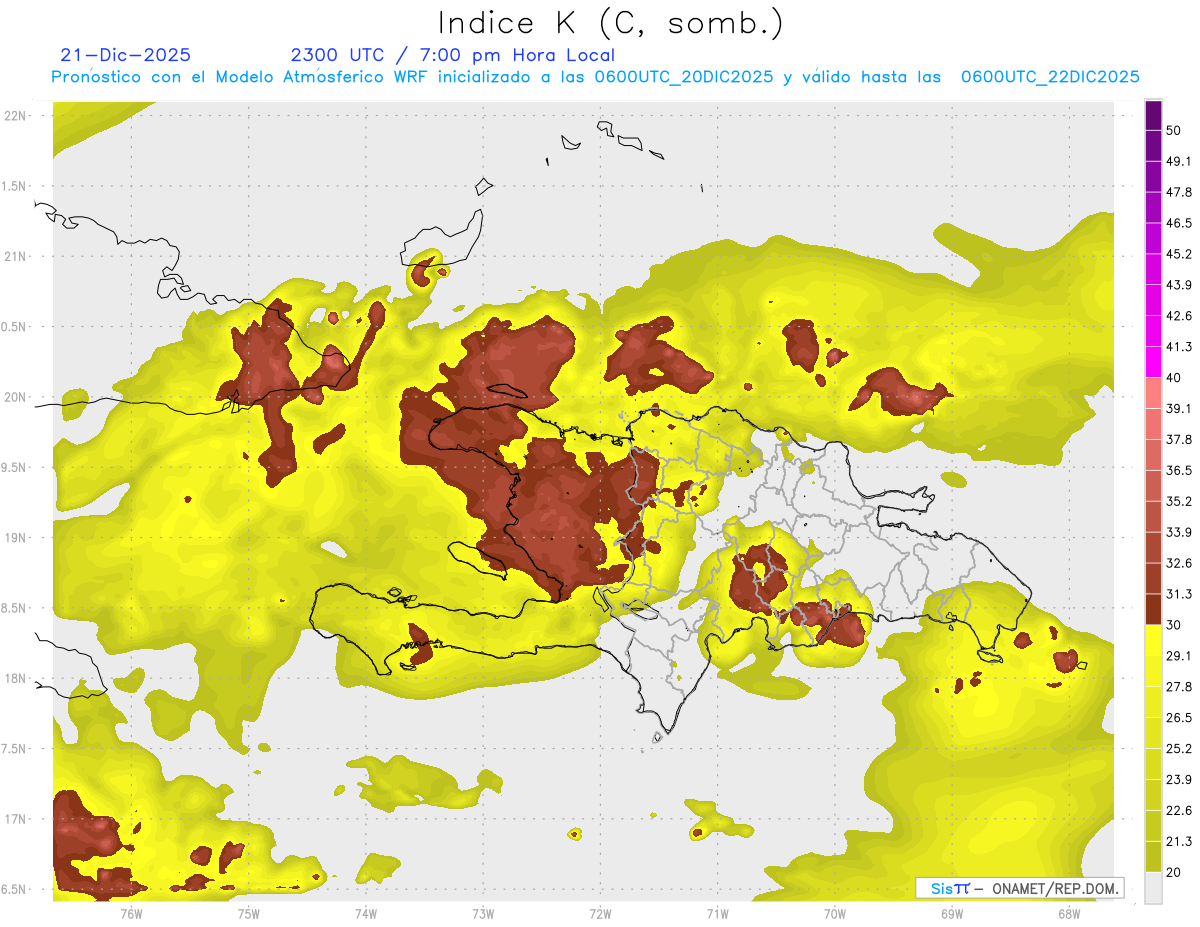Pick the dark brown segment between 30 and 31.3
1200x927 pixels.
(x=1153, y=609)
